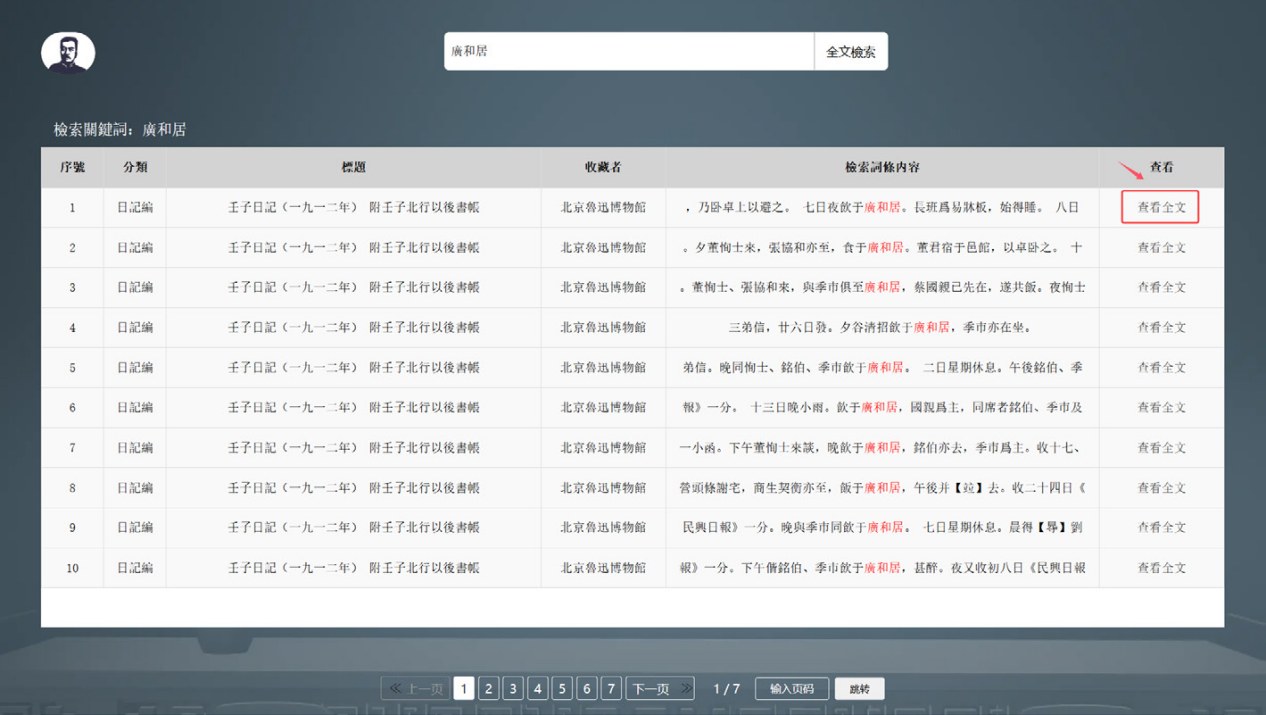The image size is (1266, 715).
Task: Go to next page with 下一页
Action: click(x=659, y=689)
